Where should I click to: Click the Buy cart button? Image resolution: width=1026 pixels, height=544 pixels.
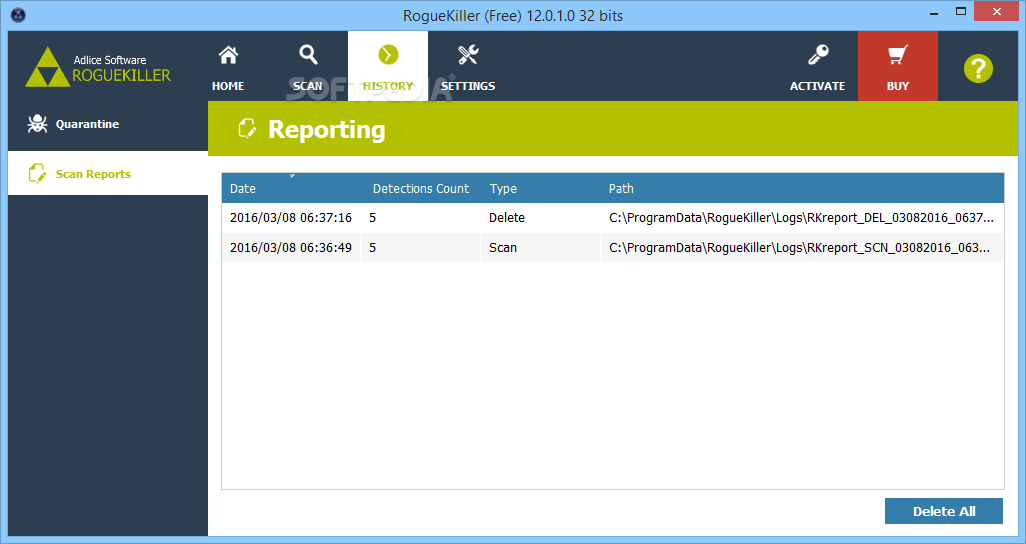click(898, 67)
